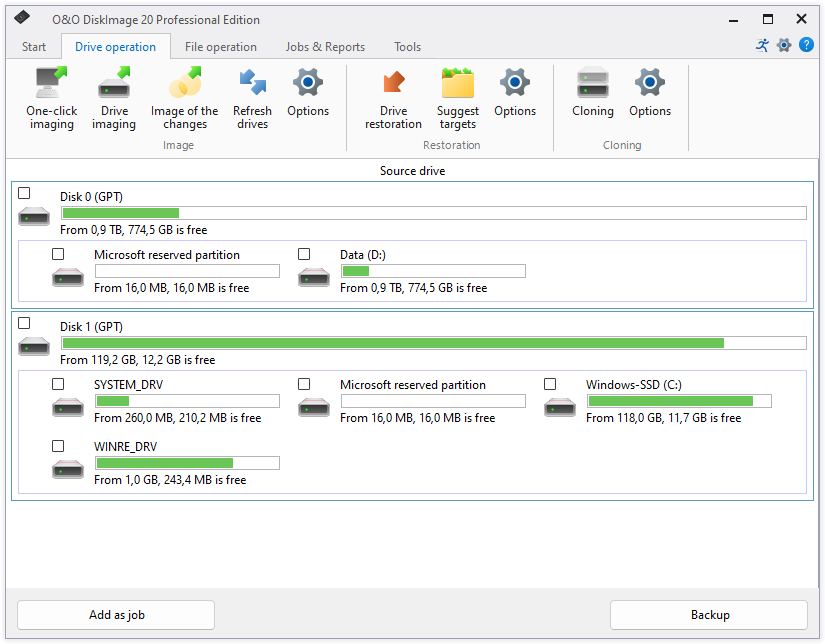Open Options in the Cloning group
Screen dimensions: 825x644
tap(650, 83)
